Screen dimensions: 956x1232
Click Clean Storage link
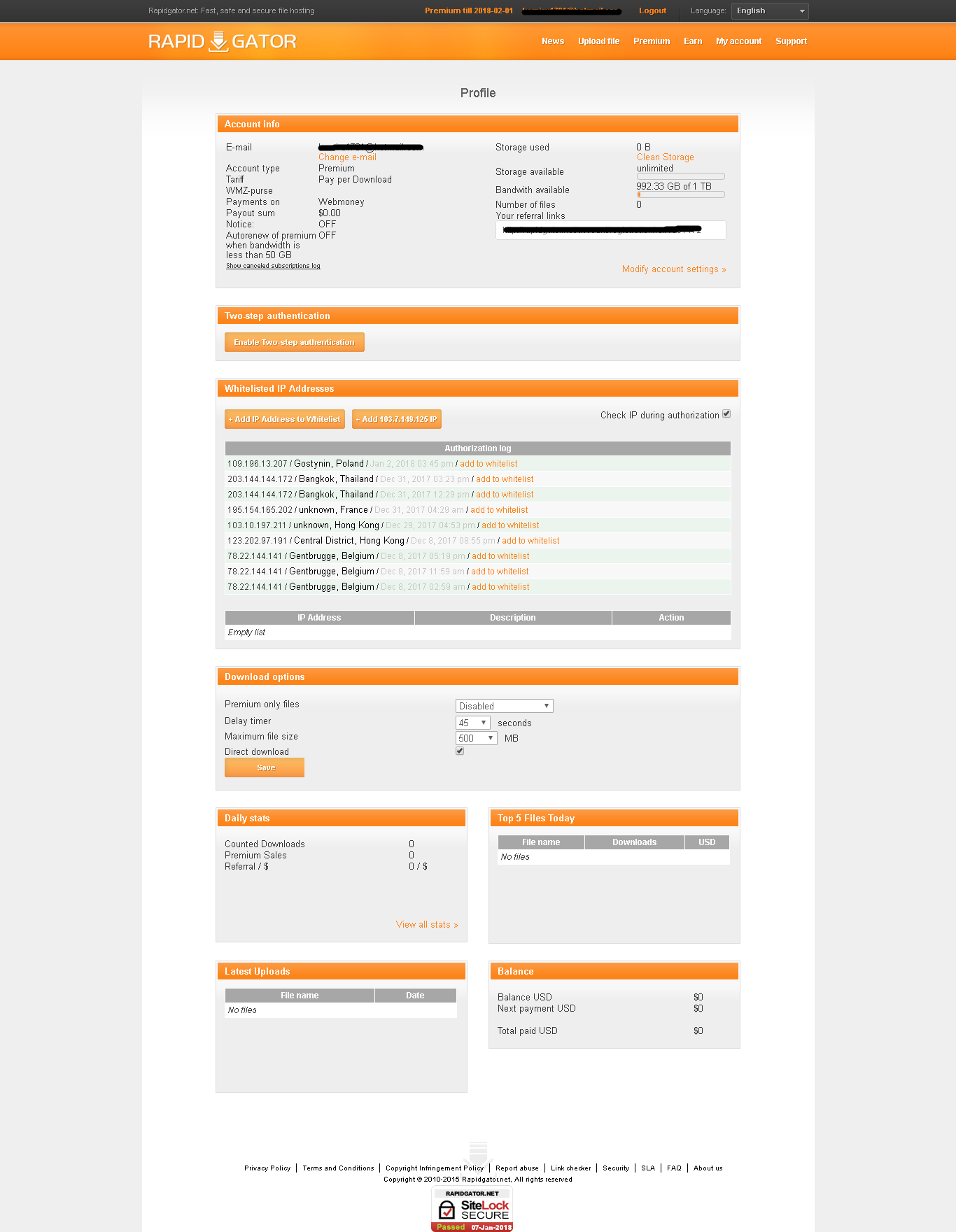tap(666, 157)
